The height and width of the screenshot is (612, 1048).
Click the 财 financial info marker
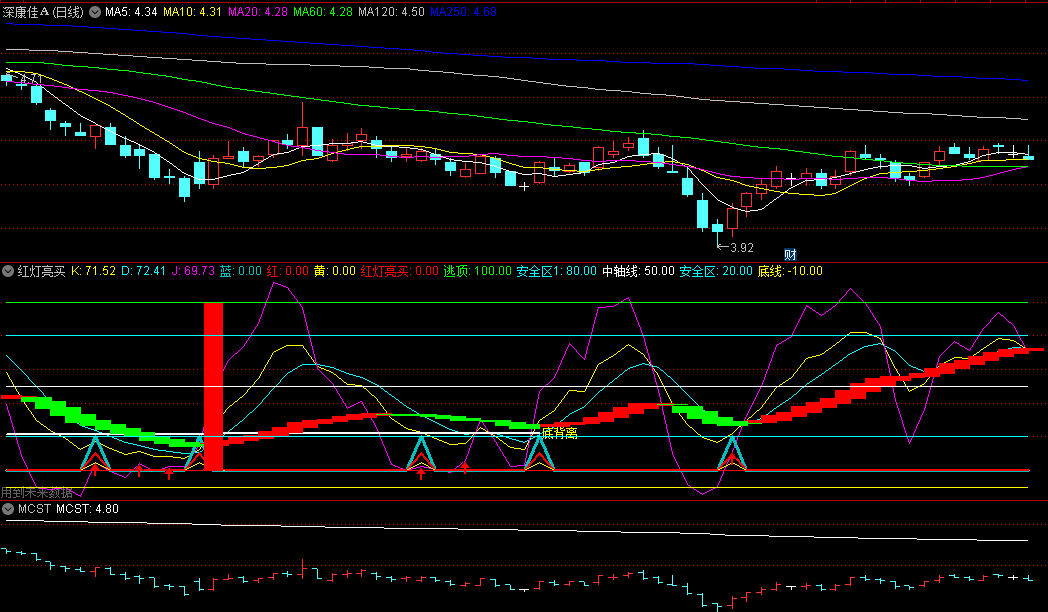point(790,255)
